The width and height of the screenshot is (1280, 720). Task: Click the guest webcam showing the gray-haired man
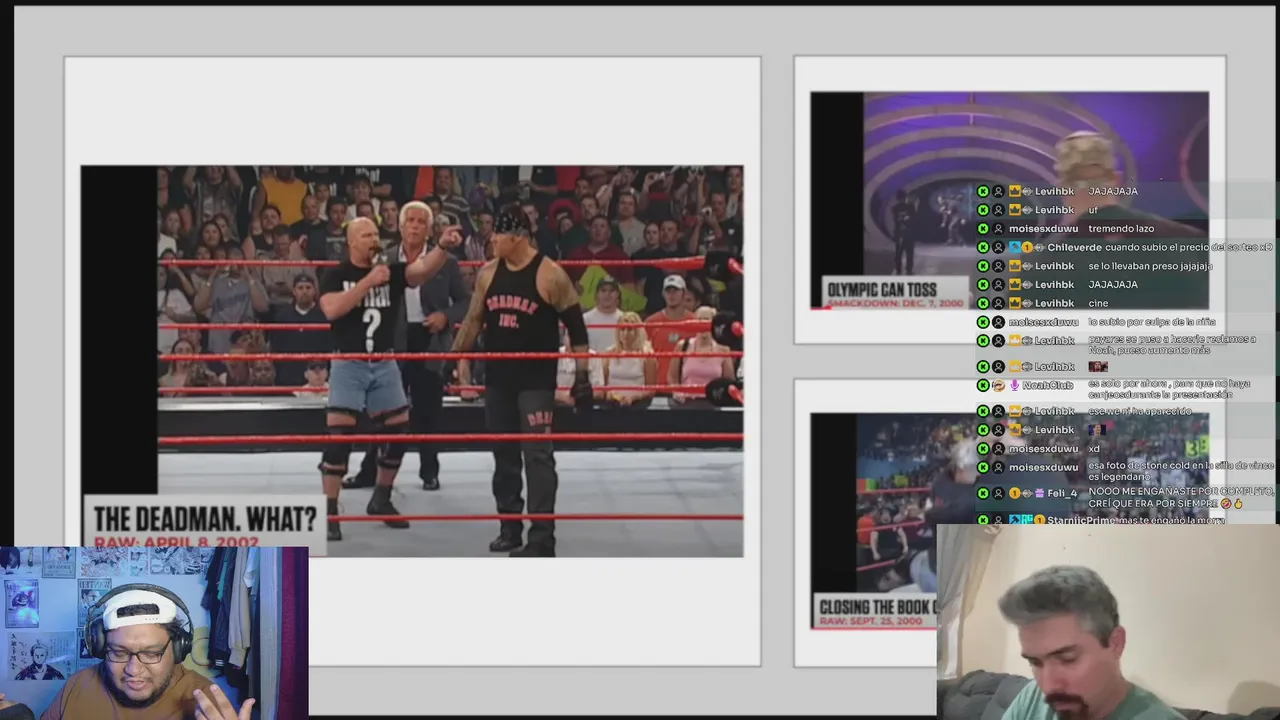[x=1108, y=621]
